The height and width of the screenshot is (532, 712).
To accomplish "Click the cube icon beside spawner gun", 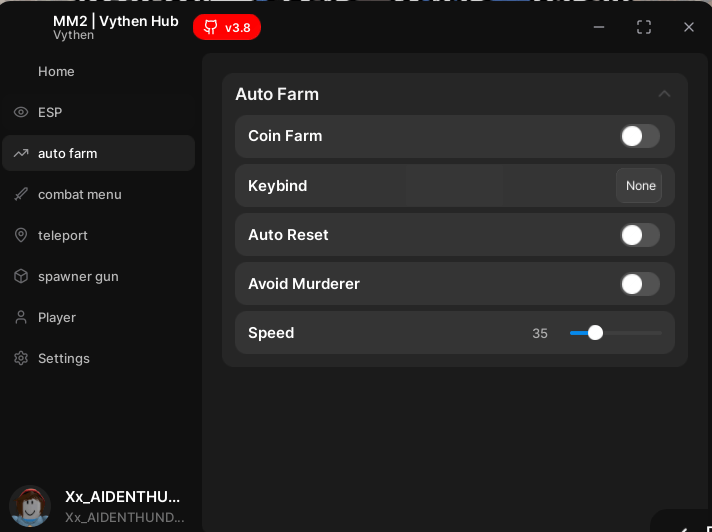I will (x=21, y=276).
